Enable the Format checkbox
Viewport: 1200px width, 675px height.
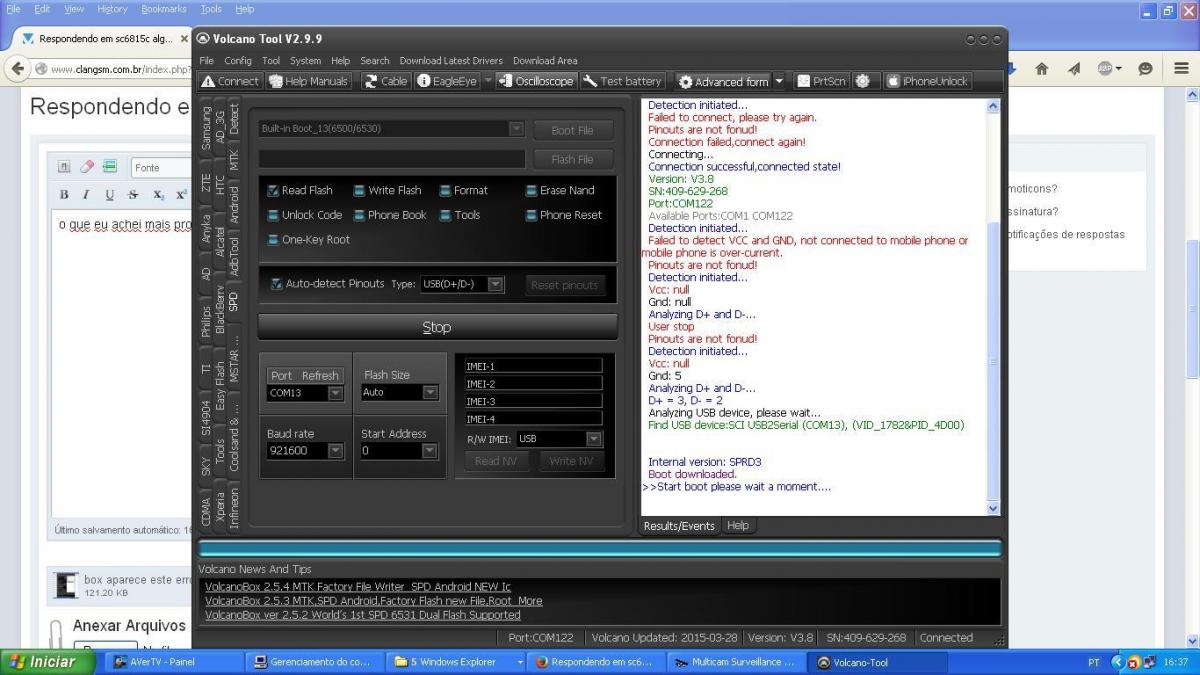[x=445, y=190]
